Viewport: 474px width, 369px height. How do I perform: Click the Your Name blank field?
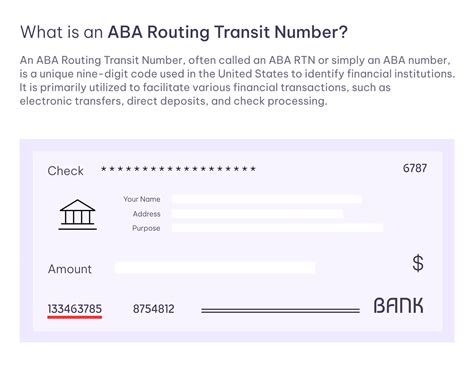[267, 199]
